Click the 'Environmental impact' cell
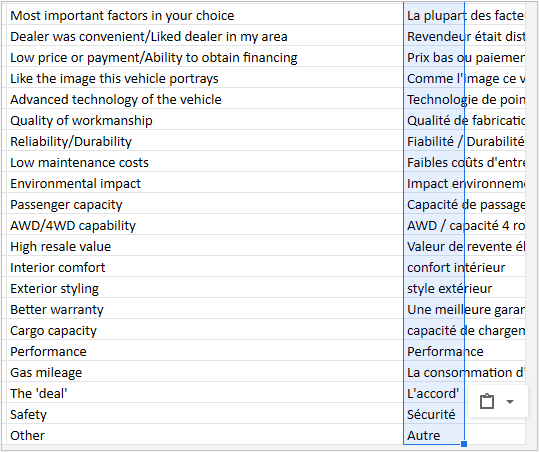This screenshot has width=539, height=452. pos(205,183)
